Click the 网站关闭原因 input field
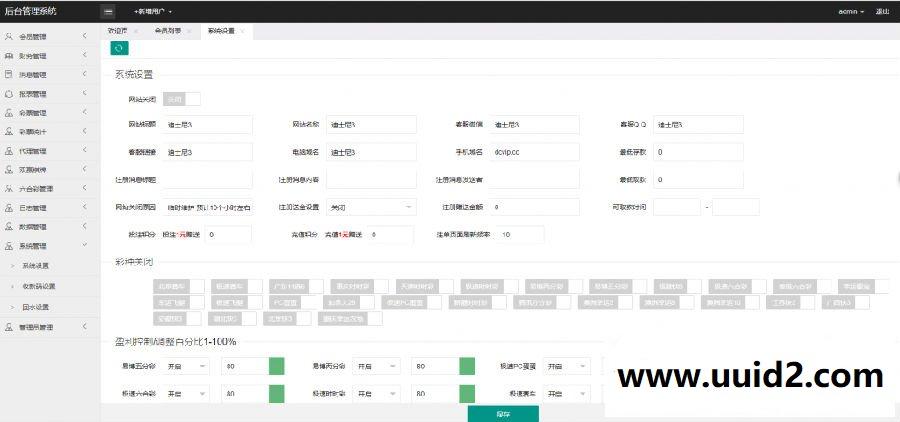Screen dimensions: 900x422 [x=207, y=207]
